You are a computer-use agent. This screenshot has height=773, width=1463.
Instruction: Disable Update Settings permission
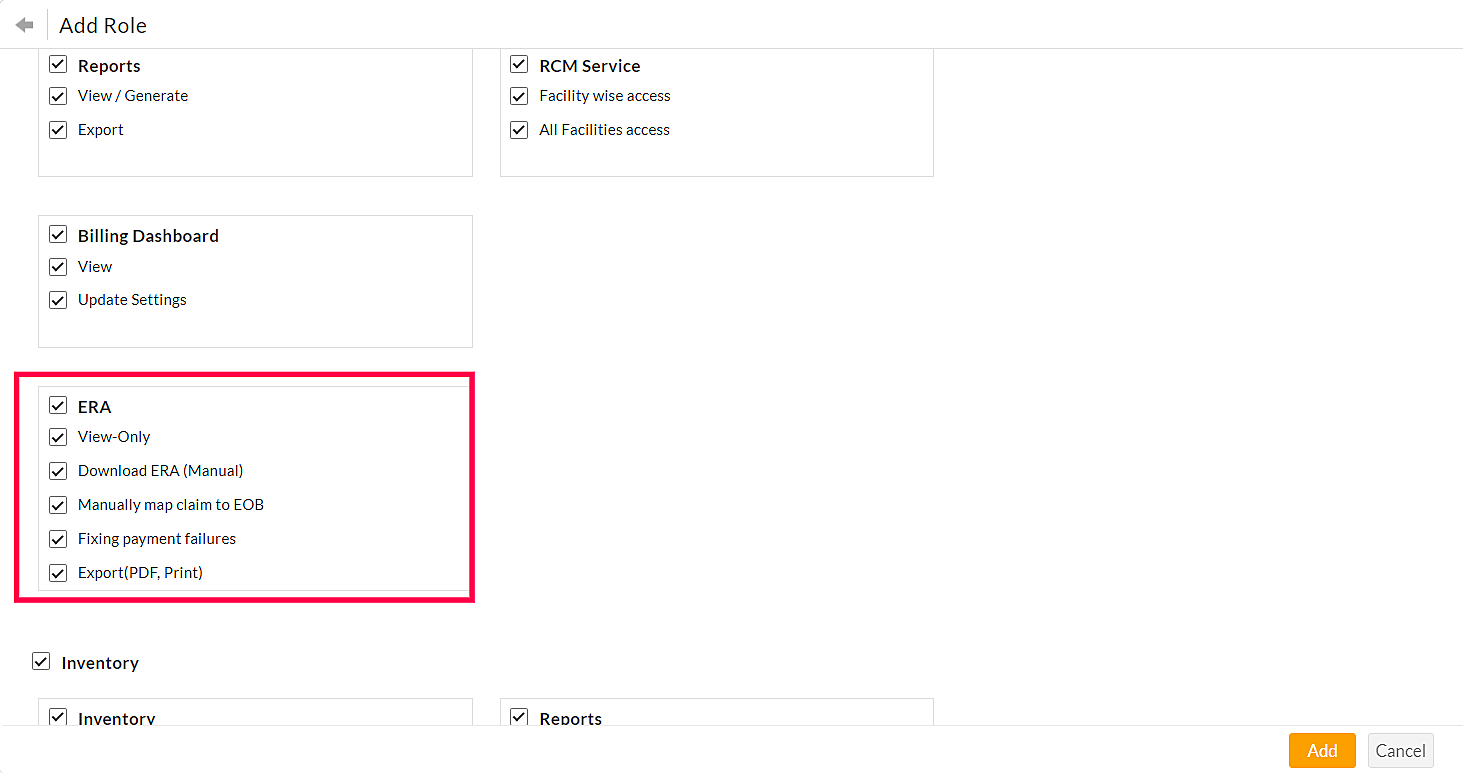[x=58, y=300]
